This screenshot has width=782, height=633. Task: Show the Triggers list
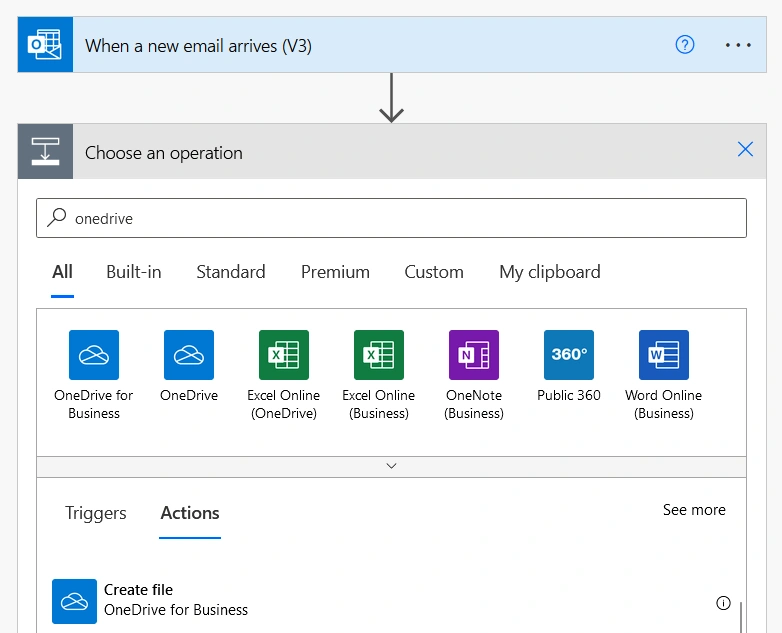point(96,513)
